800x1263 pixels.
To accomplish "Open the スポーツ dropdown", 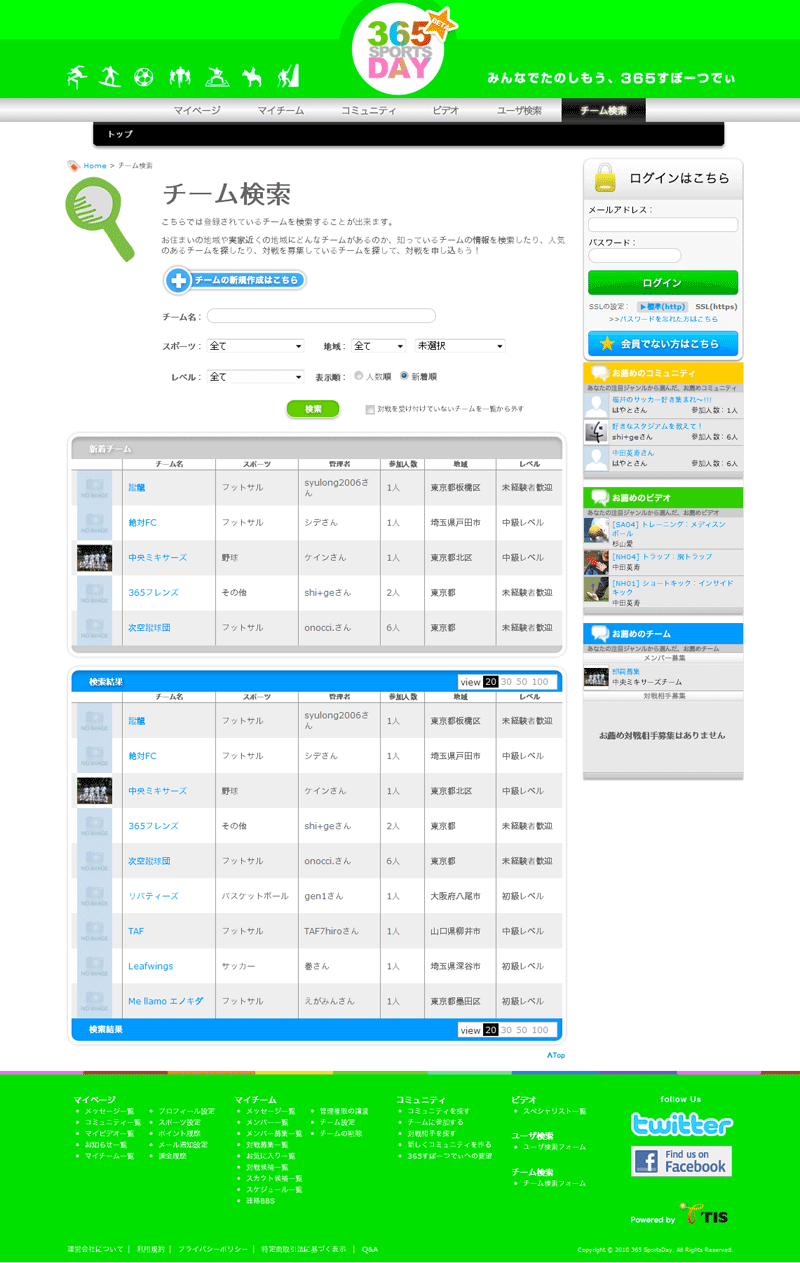I will click(x=255, y=346).
